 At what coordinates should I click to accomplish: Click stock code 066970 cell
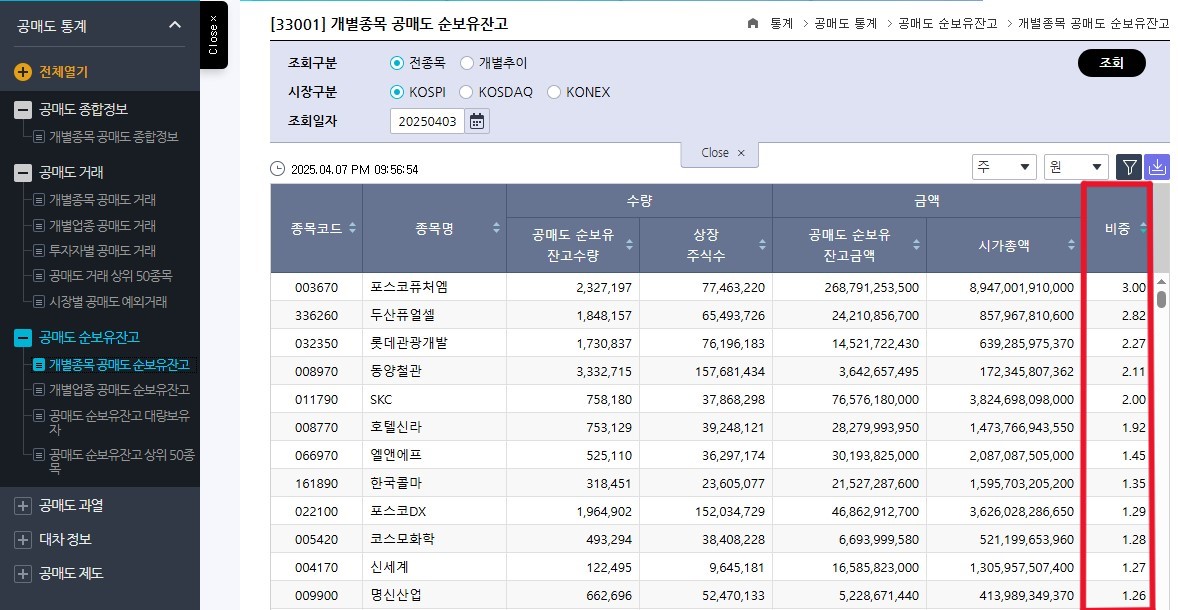(x=316, y=455)
